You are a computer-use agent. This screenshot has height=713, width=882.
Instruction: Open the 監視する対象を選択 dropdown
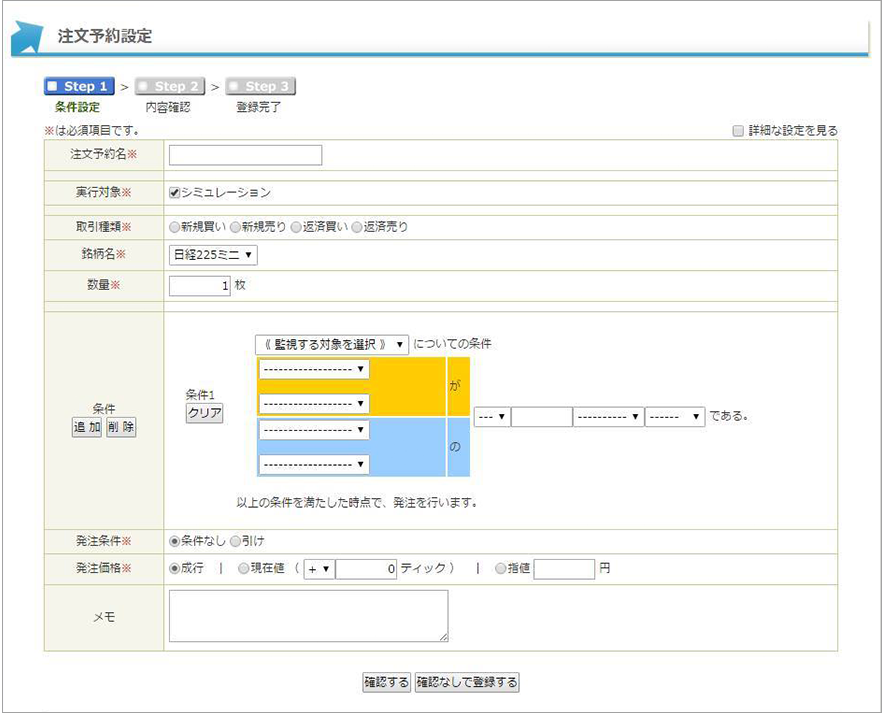click(331, 344)
